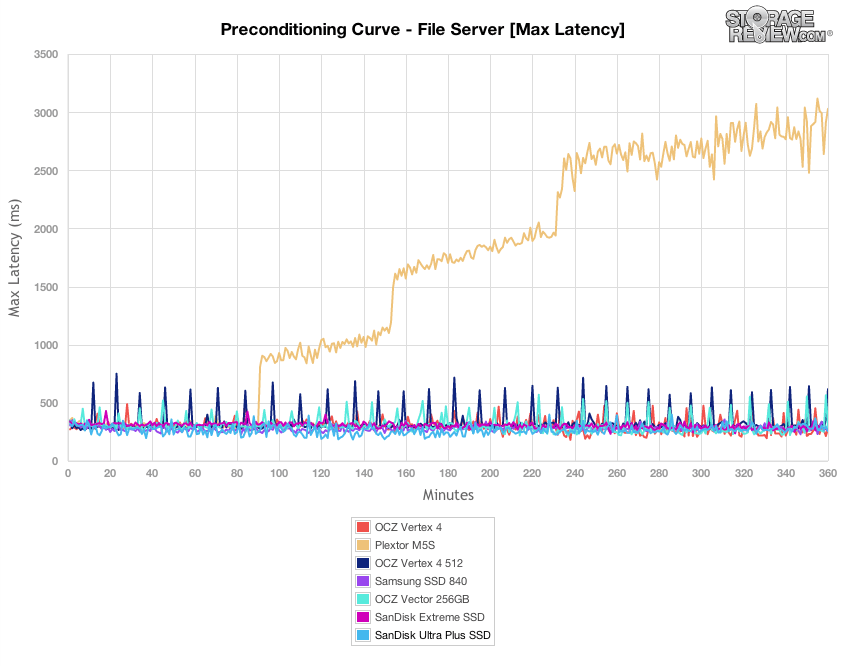
Task: Click the 'Minutes' x-axis title
Action: click(448, 495)
